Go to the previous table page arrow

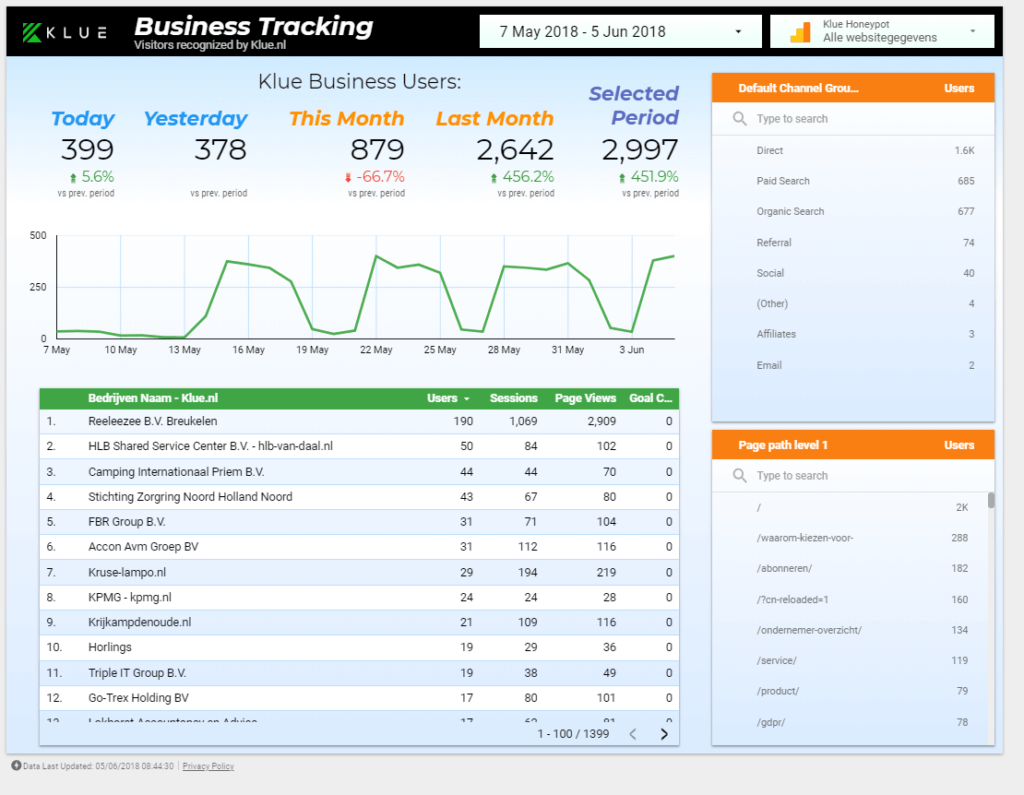(632, 734)
